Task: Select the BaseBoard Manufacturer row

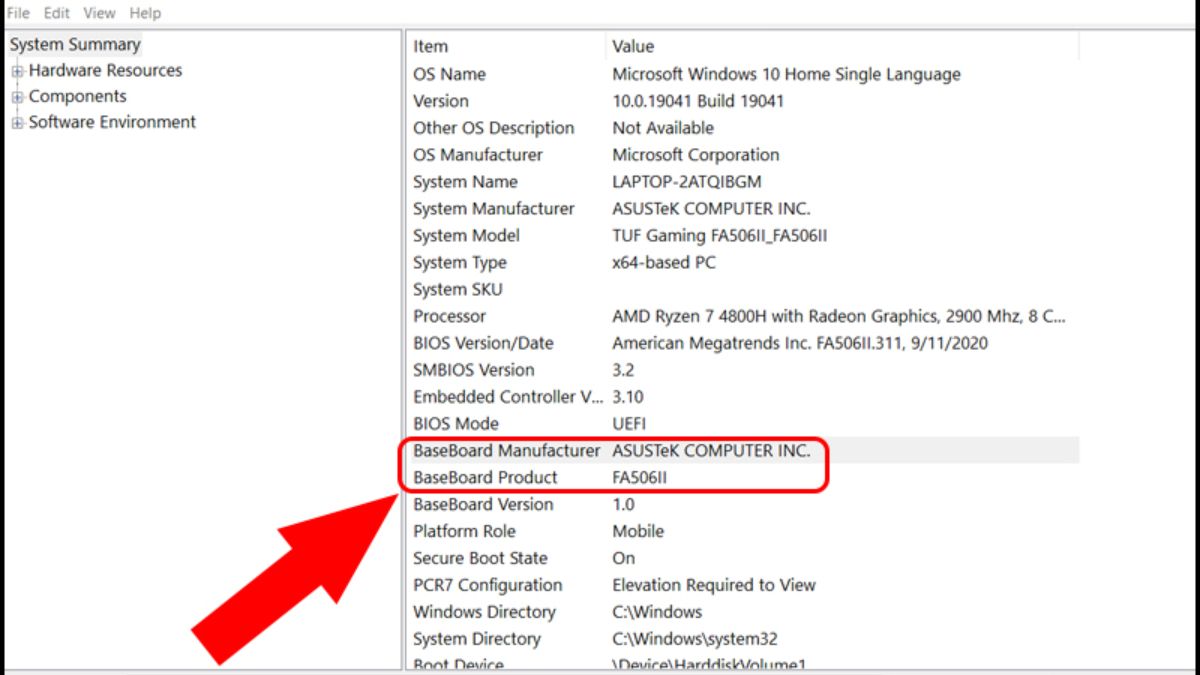Action: tap(743, 451)
